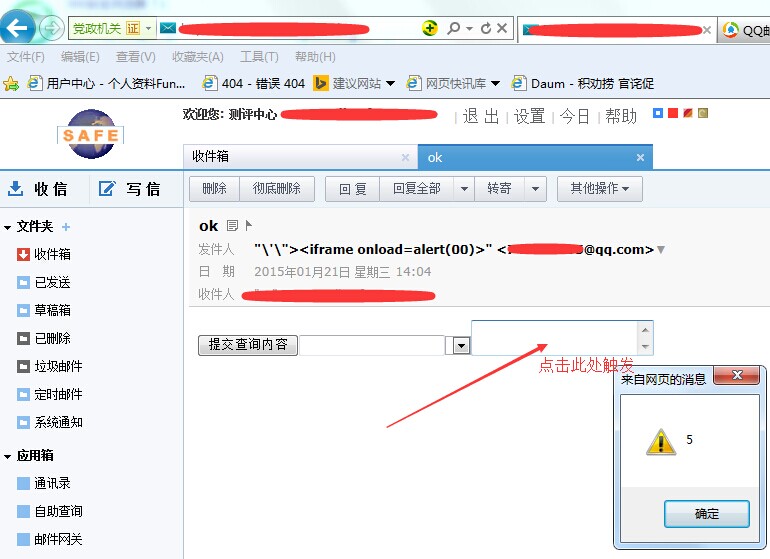Open the 系统通知 folder
Screen dimensions: 770x559
[x=50, y=422]
